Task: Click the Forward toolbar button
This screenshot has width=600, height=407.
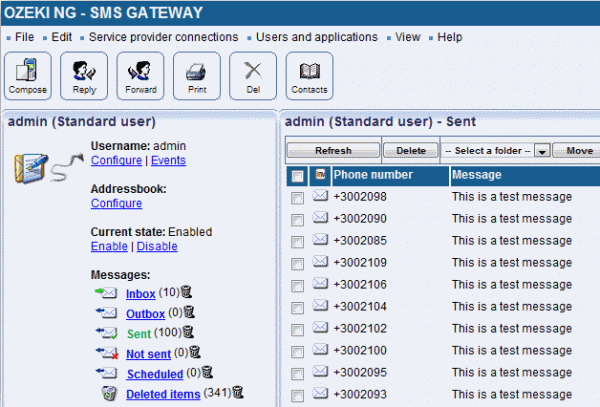Action: [x=140, y=76]
